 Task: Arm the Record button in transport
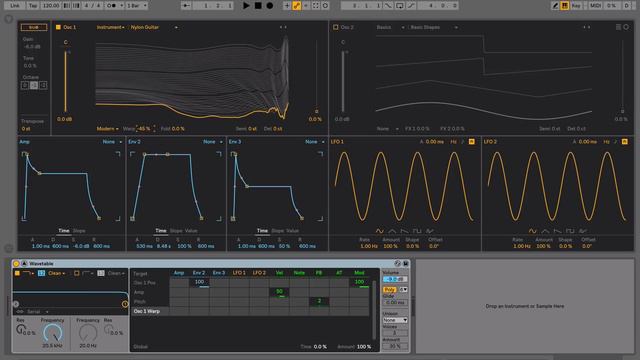[269, 6]
